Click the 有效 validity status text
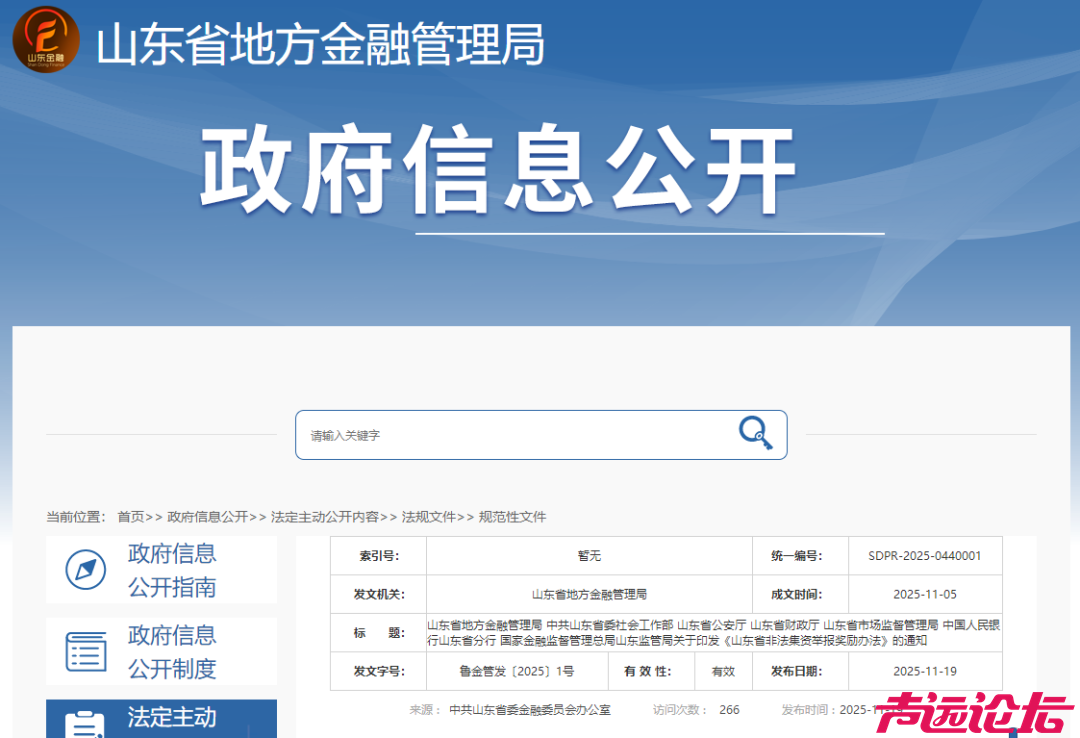The height and width of the screenshot is (738, 1080). (723, 671)
